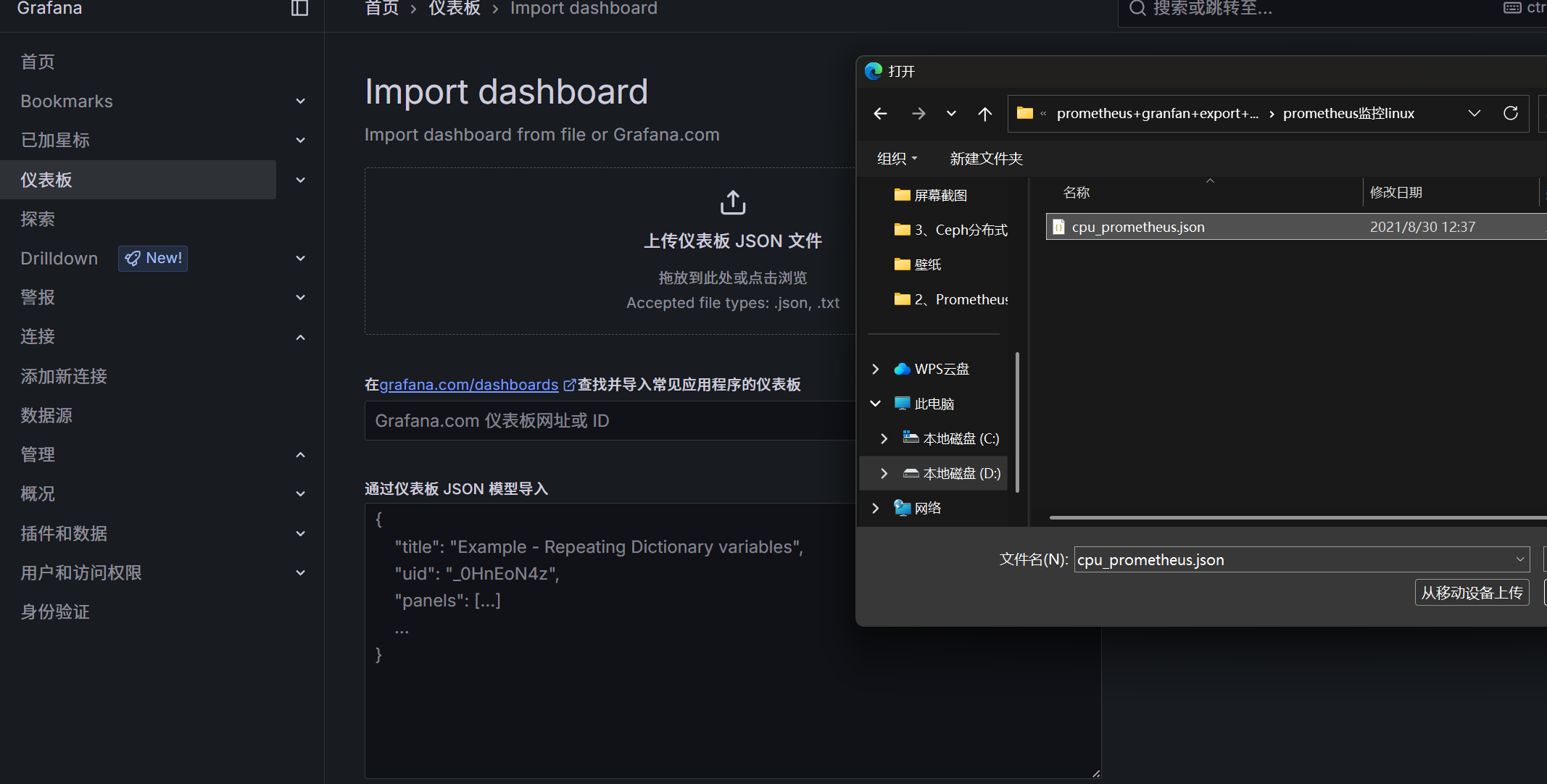The width and height of the screenshot is (1547, 784).
Task: Click the 搜索或跳转至 search box
Action: point(1332,9)
